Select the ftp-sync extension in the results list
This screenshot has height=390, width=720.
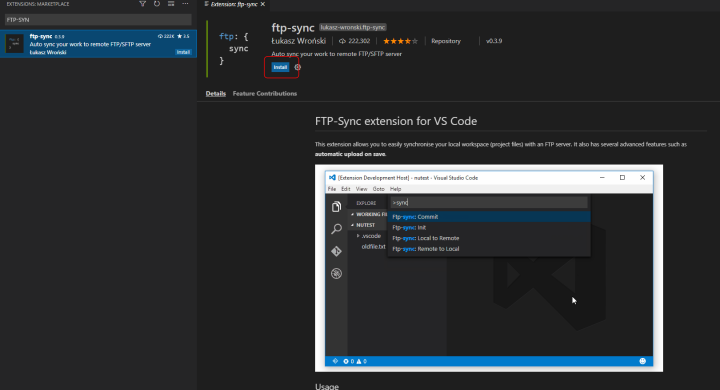(98, 44)
